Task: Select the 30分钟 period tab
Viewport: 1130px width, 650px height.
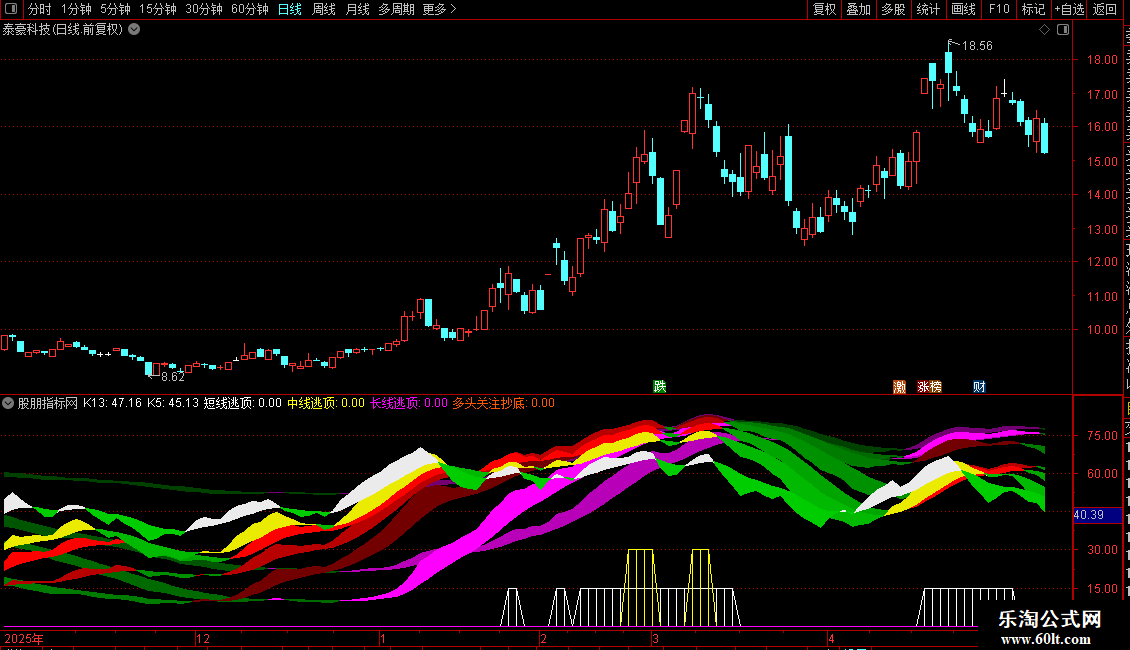Action: tap(204, 9)
